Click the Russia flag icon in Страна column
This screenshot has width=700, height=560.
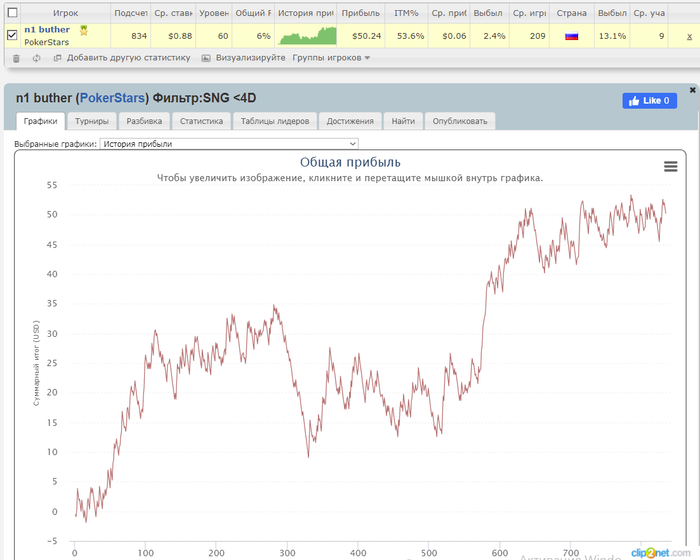point(571,36)
